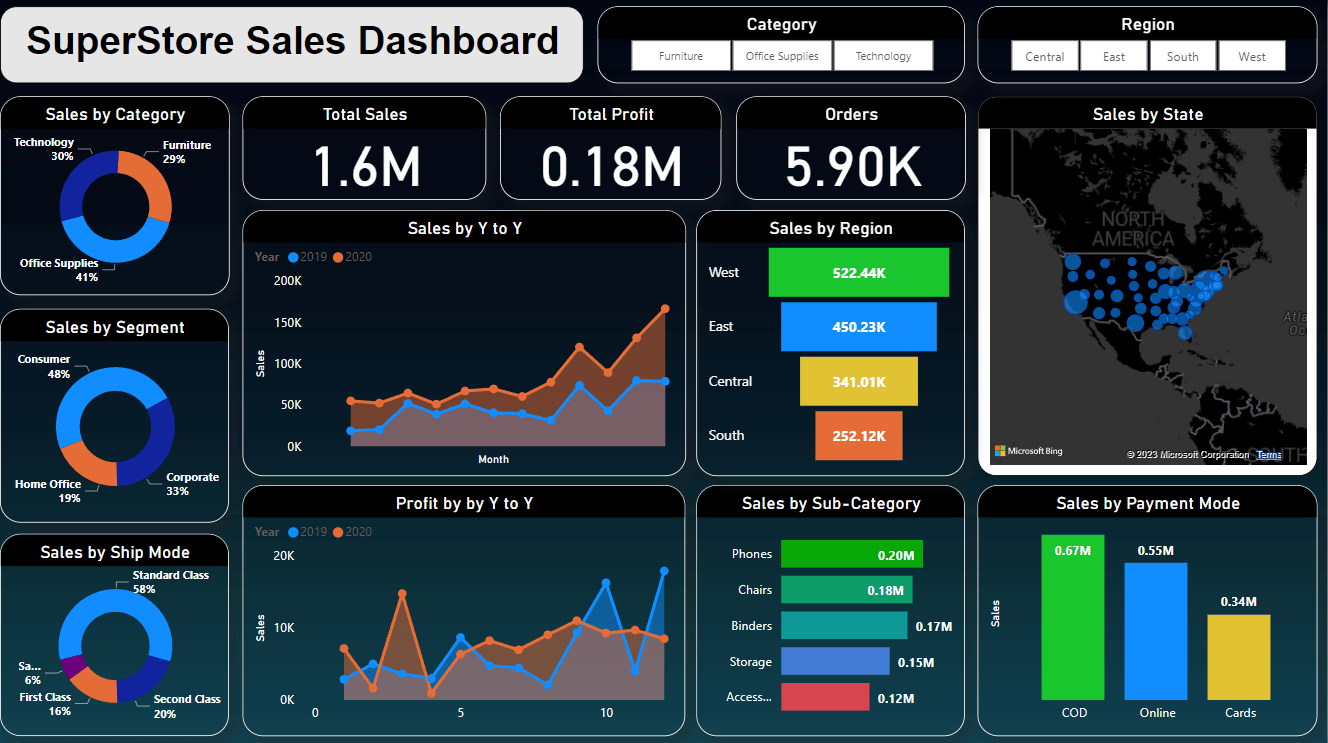The image size is (1328, 743).
Task: Filter by Office Supplies in Category slicer
Action: pos(782,56)
